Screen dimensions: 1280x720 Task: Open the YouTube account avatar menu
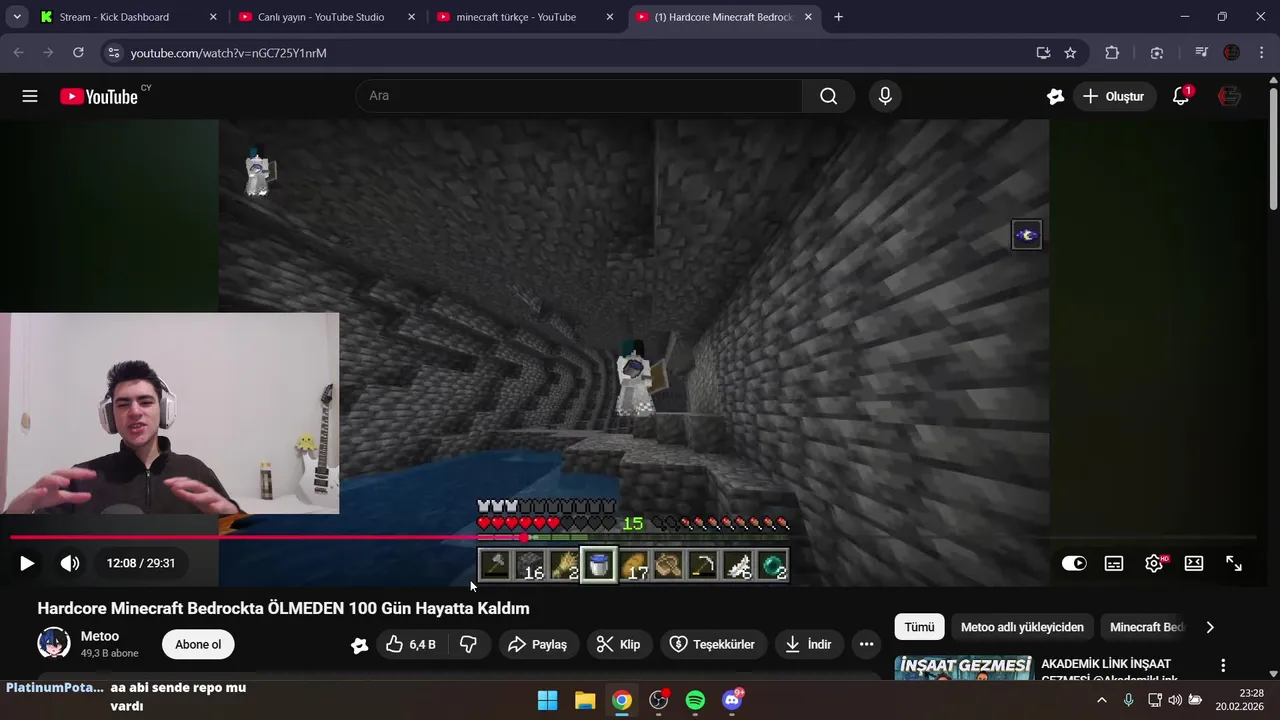pos(1230,96)
